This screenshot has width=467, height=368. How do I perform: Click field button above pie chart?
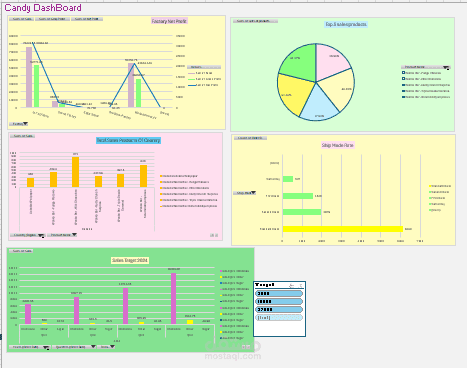coord(255,21)
